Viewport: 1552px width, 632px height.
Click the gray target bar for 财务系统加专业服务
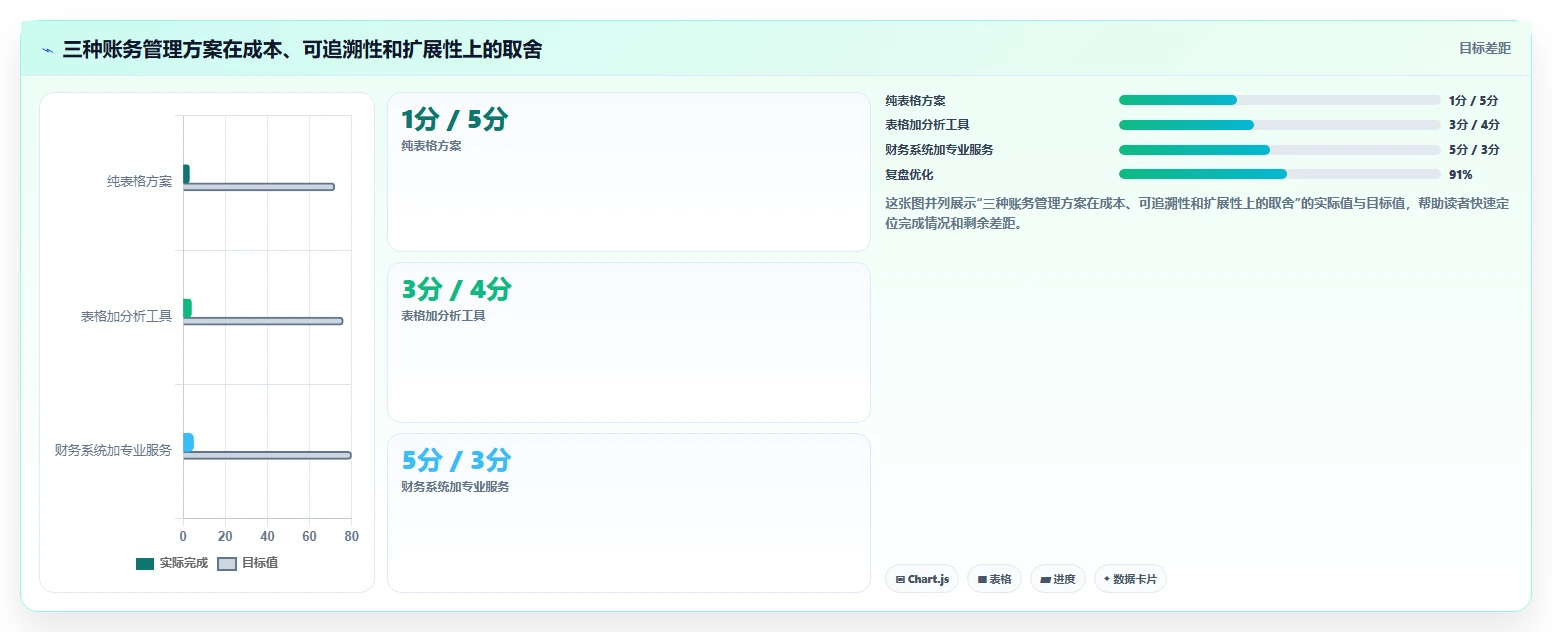coord(267,455)
